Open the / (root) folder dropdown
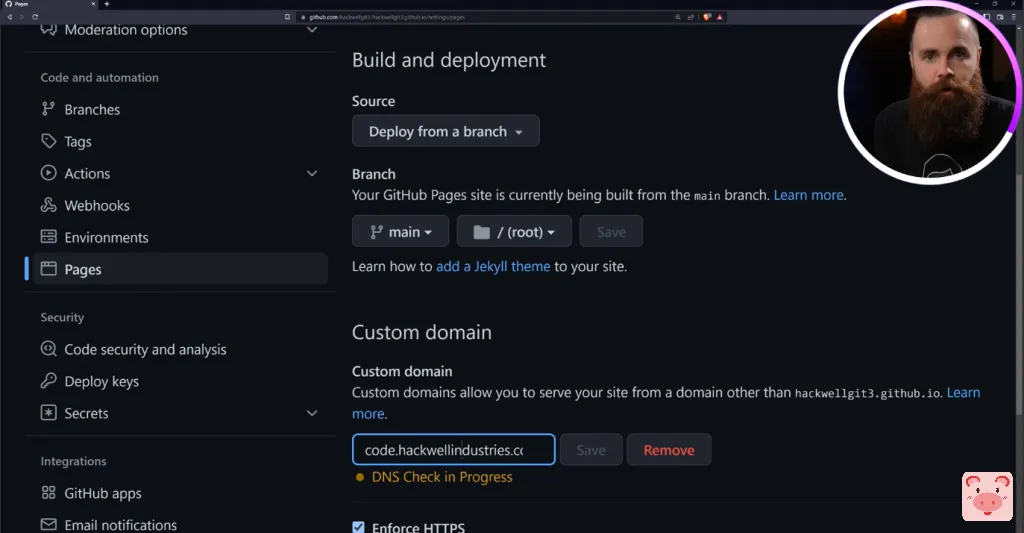Image resolution: width=1024 pixels, height=533 pixels. click(x=514, y=232)
